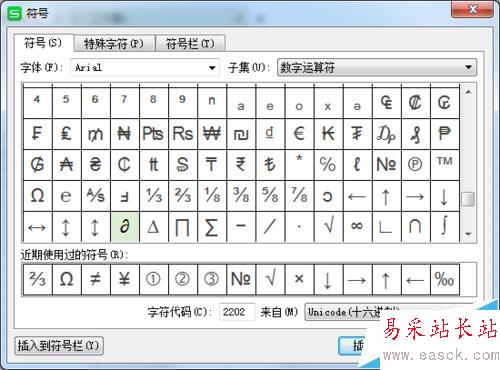The height and width of the screenshot is (370, 500).
Task: Select the Pts peseta symbol
Action: 154,134
